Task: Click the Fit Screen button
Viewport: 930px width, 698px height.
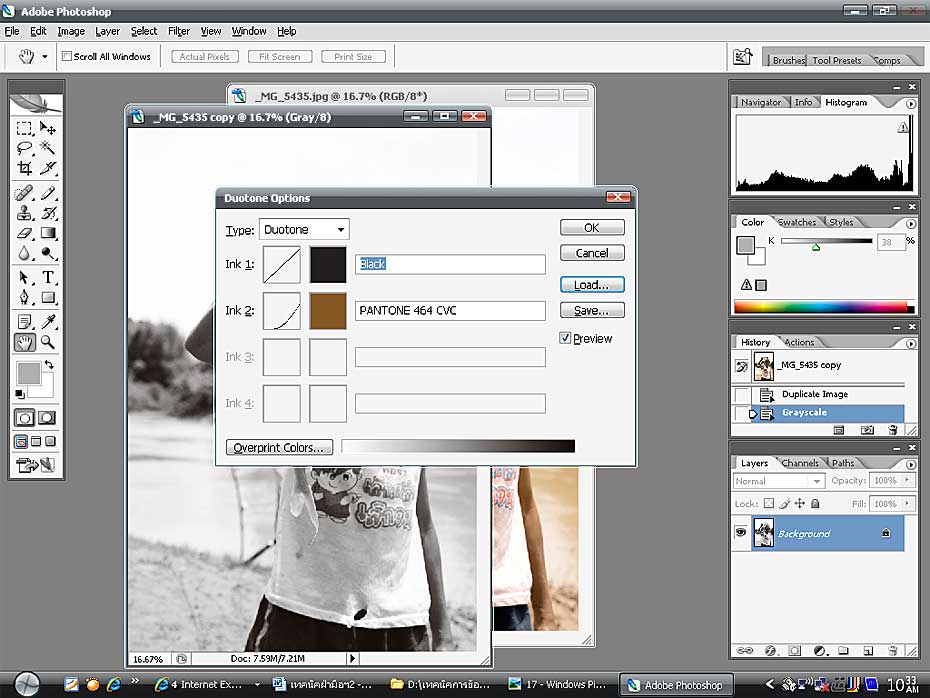Action: pos(279,56)
